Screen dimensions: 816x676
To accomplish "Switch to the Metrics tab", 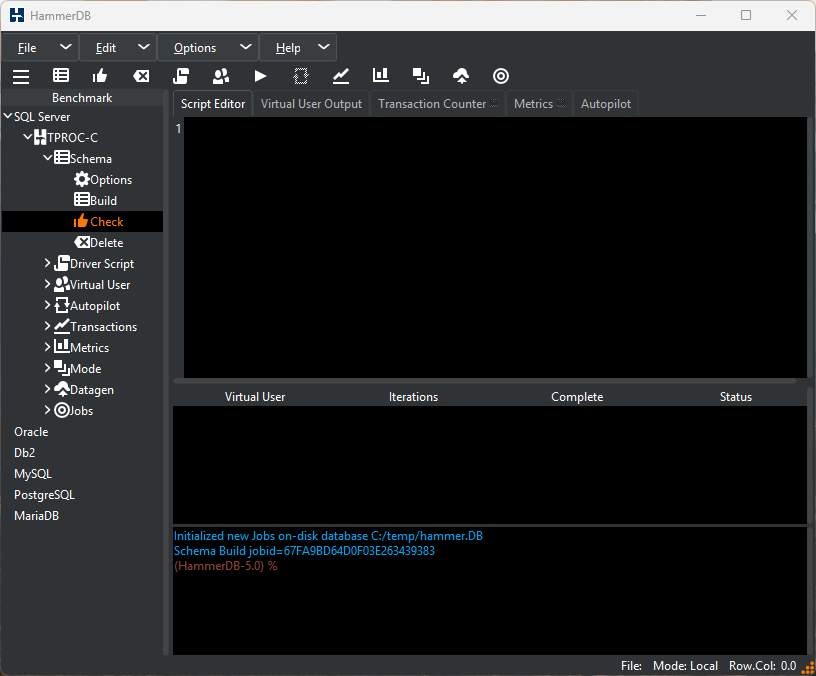I will click(x=539, y=104).
